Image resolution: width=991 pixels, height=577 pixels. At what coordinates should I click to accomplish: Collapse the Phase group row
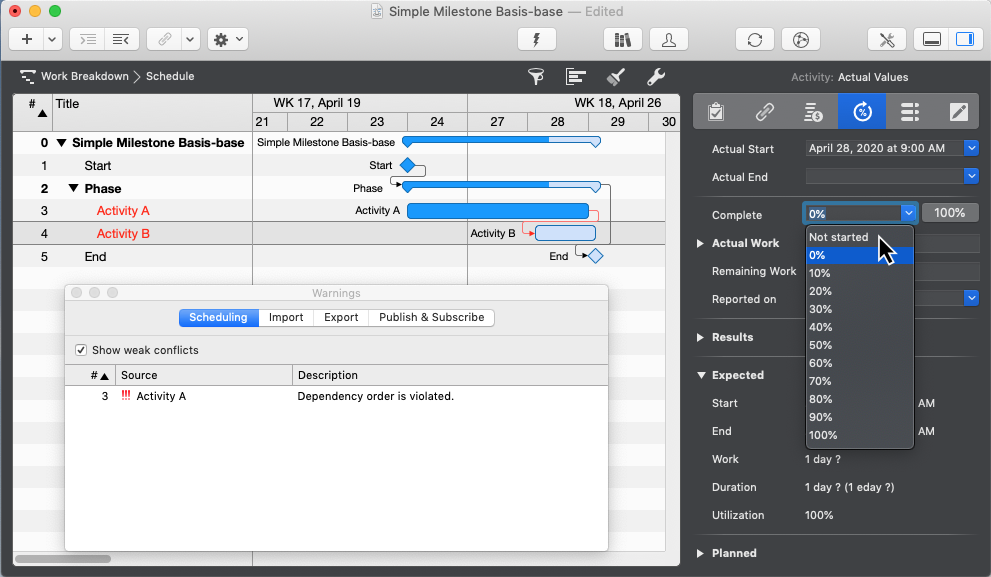[x=73, y=188]
